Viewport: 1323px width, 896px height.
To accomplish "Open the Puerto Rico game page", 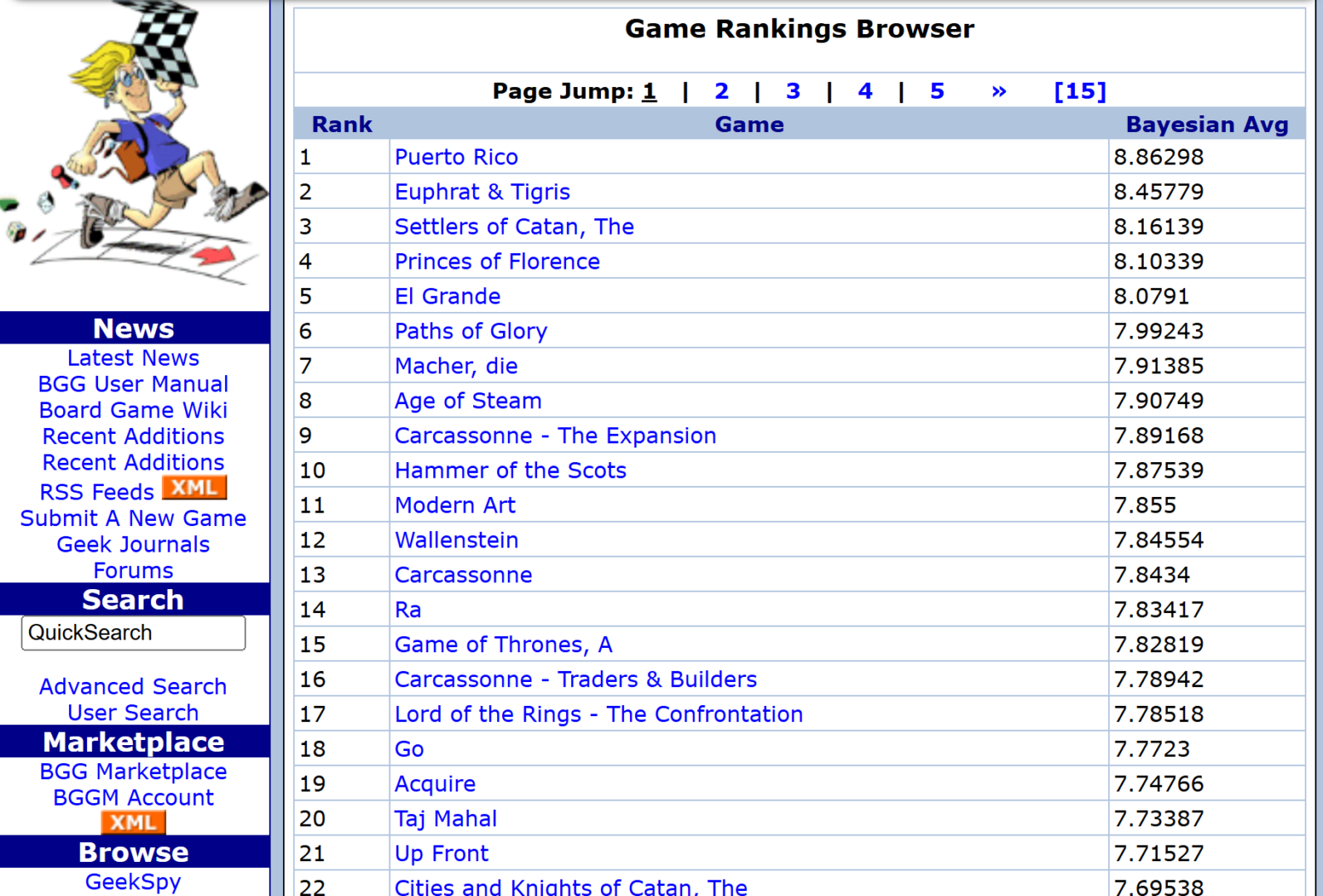I will (x=456, y=157).
